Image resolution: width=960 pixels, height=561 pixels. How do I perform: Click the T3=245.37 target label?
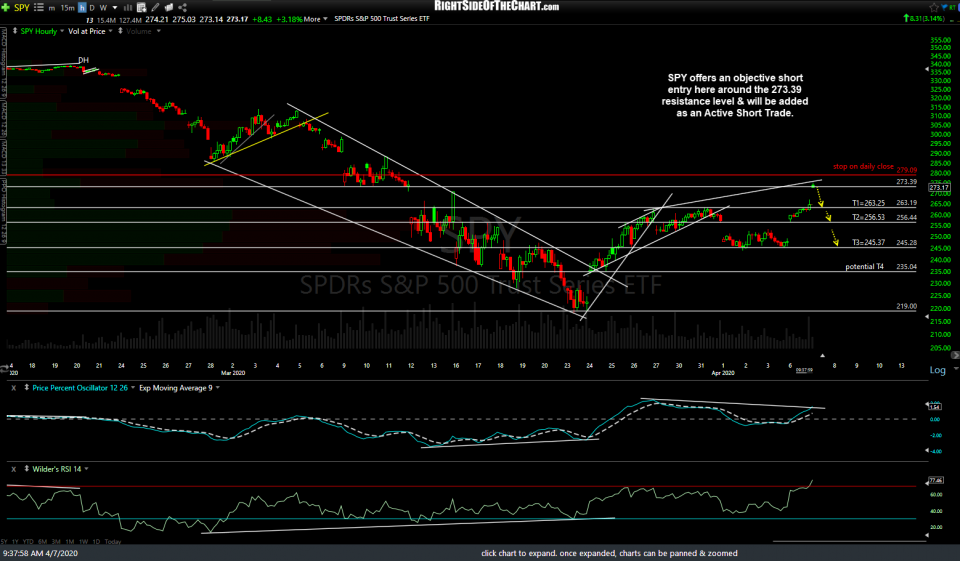click(x=868, y=243)
